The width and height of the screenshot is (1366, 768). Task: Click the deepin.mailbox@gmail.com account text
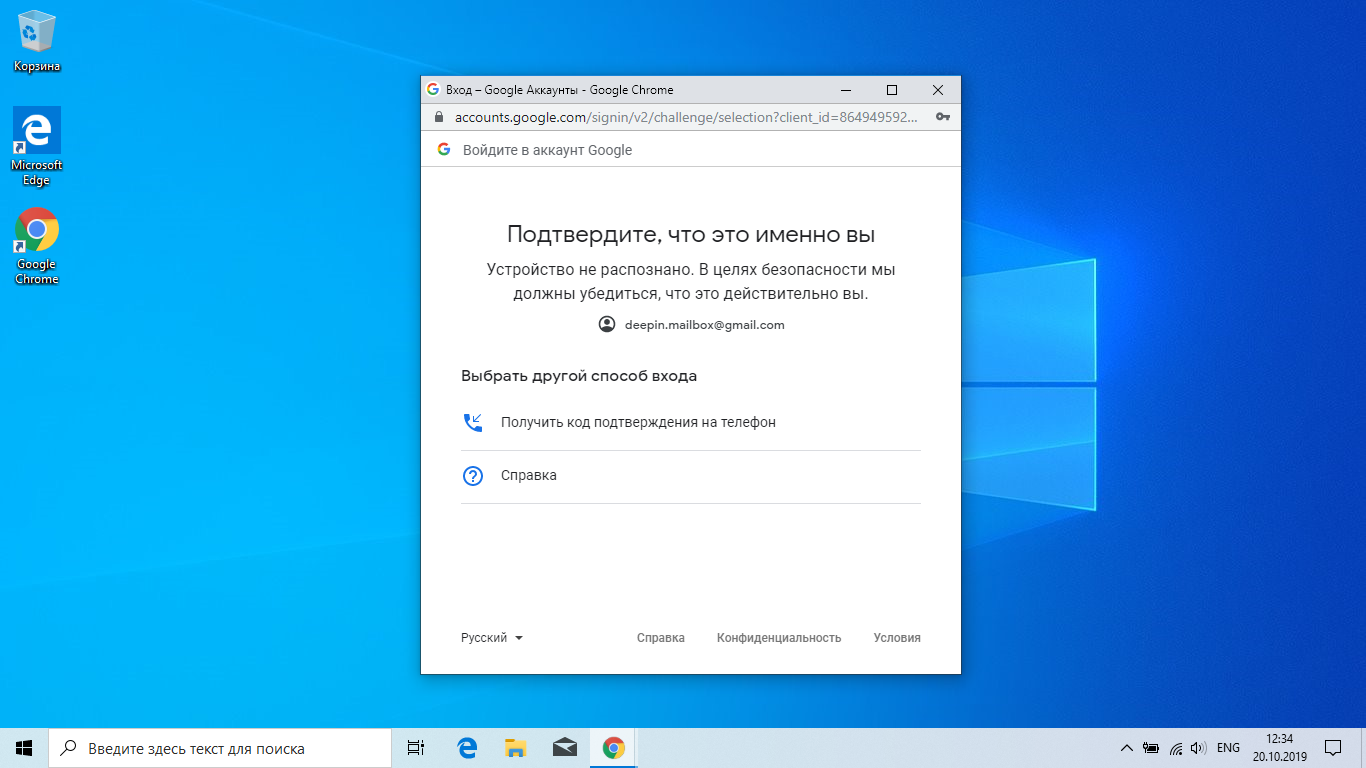click(x=705, y=325)
